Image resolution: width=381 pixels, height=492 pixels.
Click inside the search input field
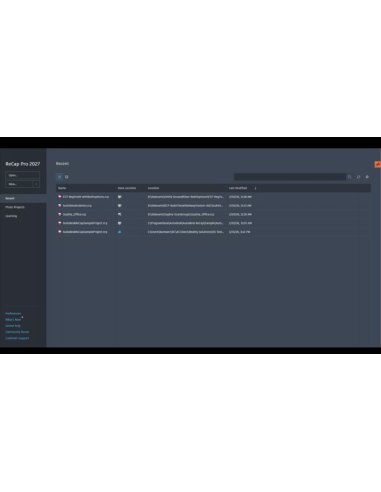click(290, 177)
